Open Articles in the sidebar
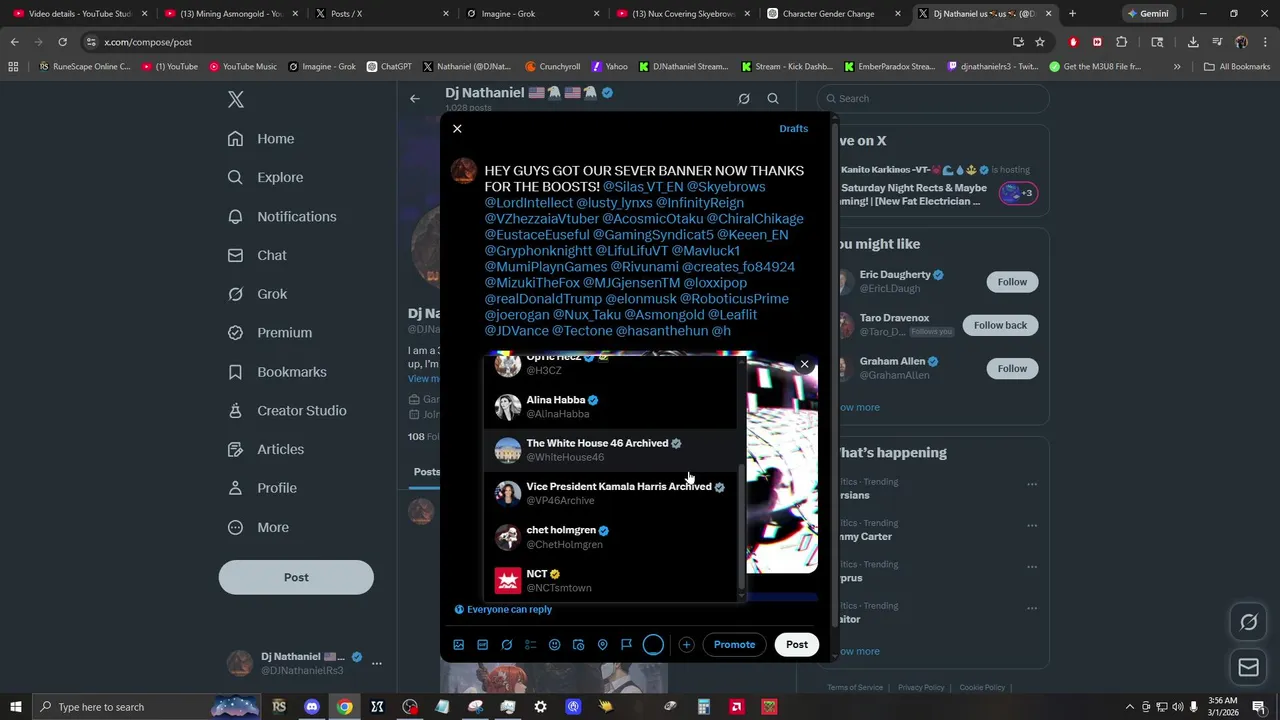The image size is (1280, 720). (266, 450)
